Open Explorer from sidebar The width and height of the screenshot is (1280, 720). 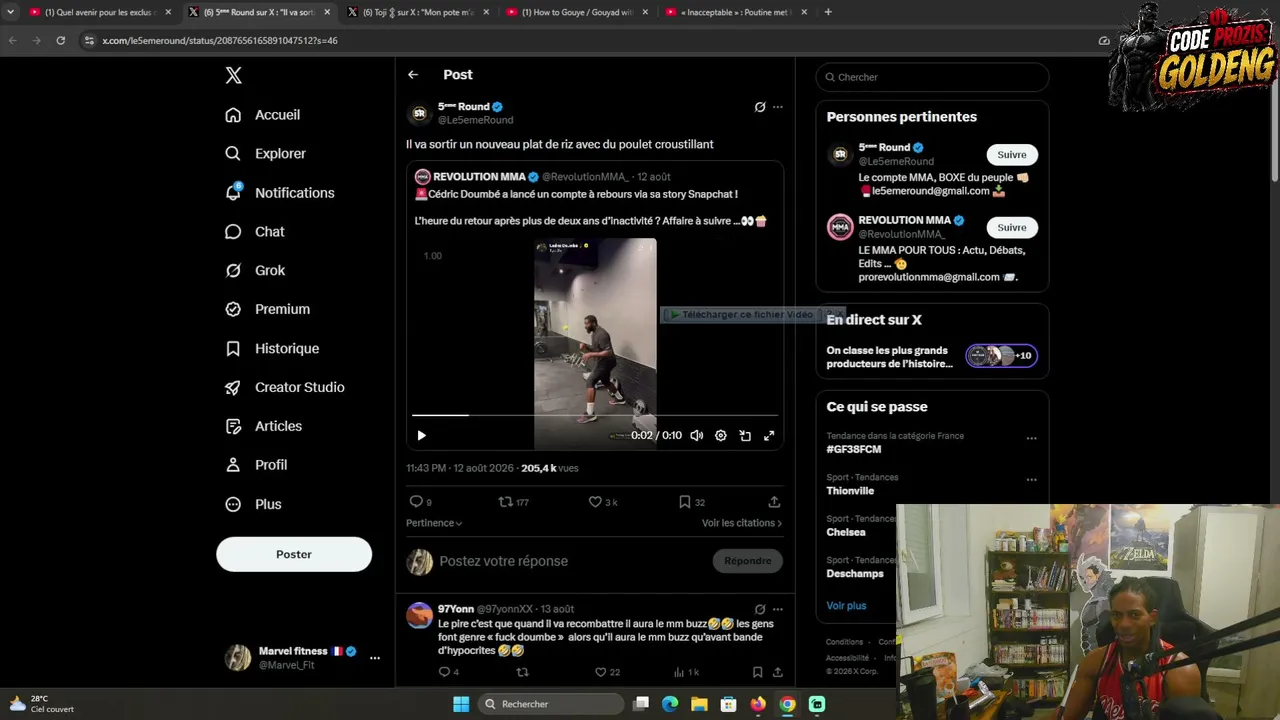pyautogui.click(x=265, y=154)
